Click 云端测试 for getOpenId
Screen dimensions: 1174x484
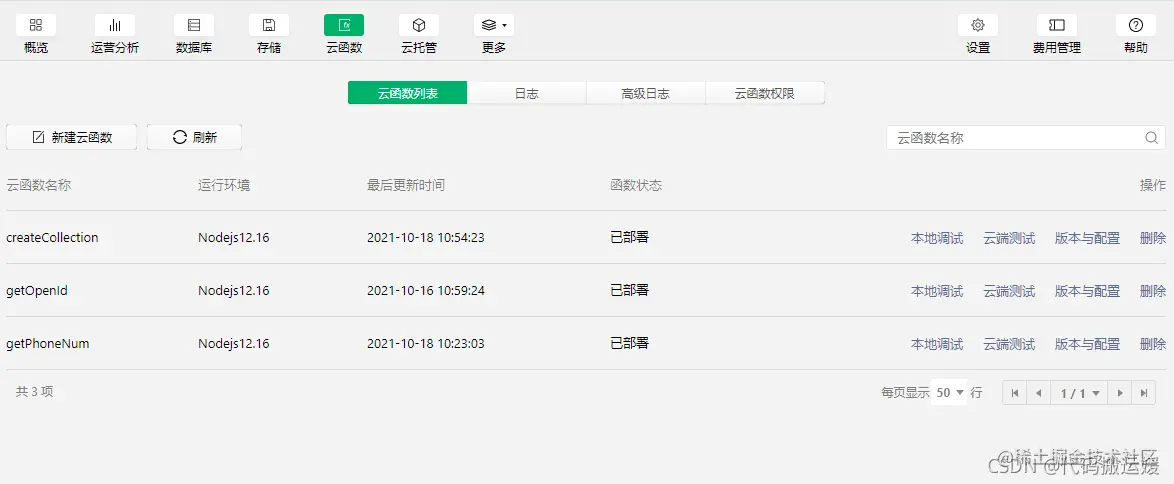coord(1009,291)
